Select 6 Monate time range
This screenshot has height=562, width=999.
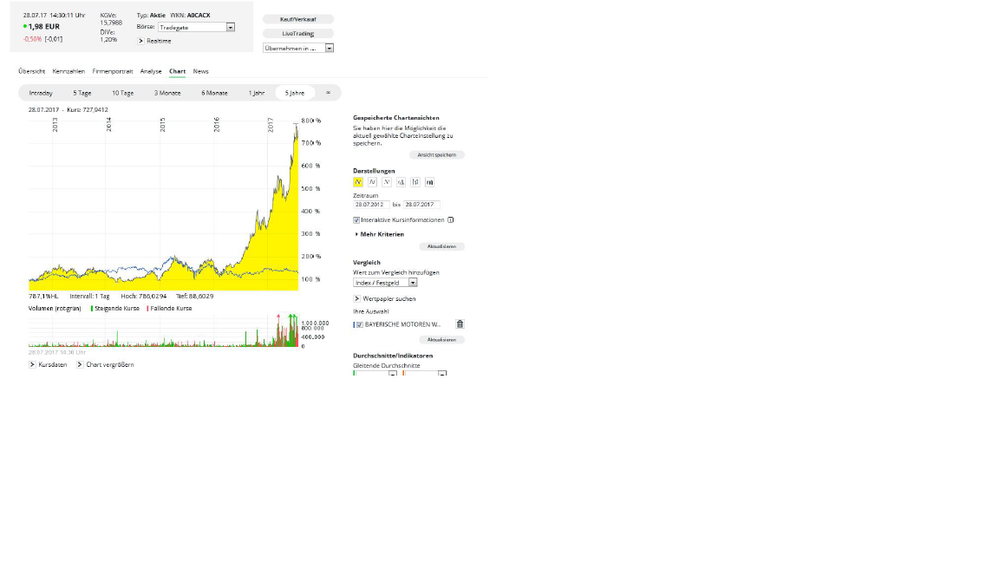coord(215,93)
